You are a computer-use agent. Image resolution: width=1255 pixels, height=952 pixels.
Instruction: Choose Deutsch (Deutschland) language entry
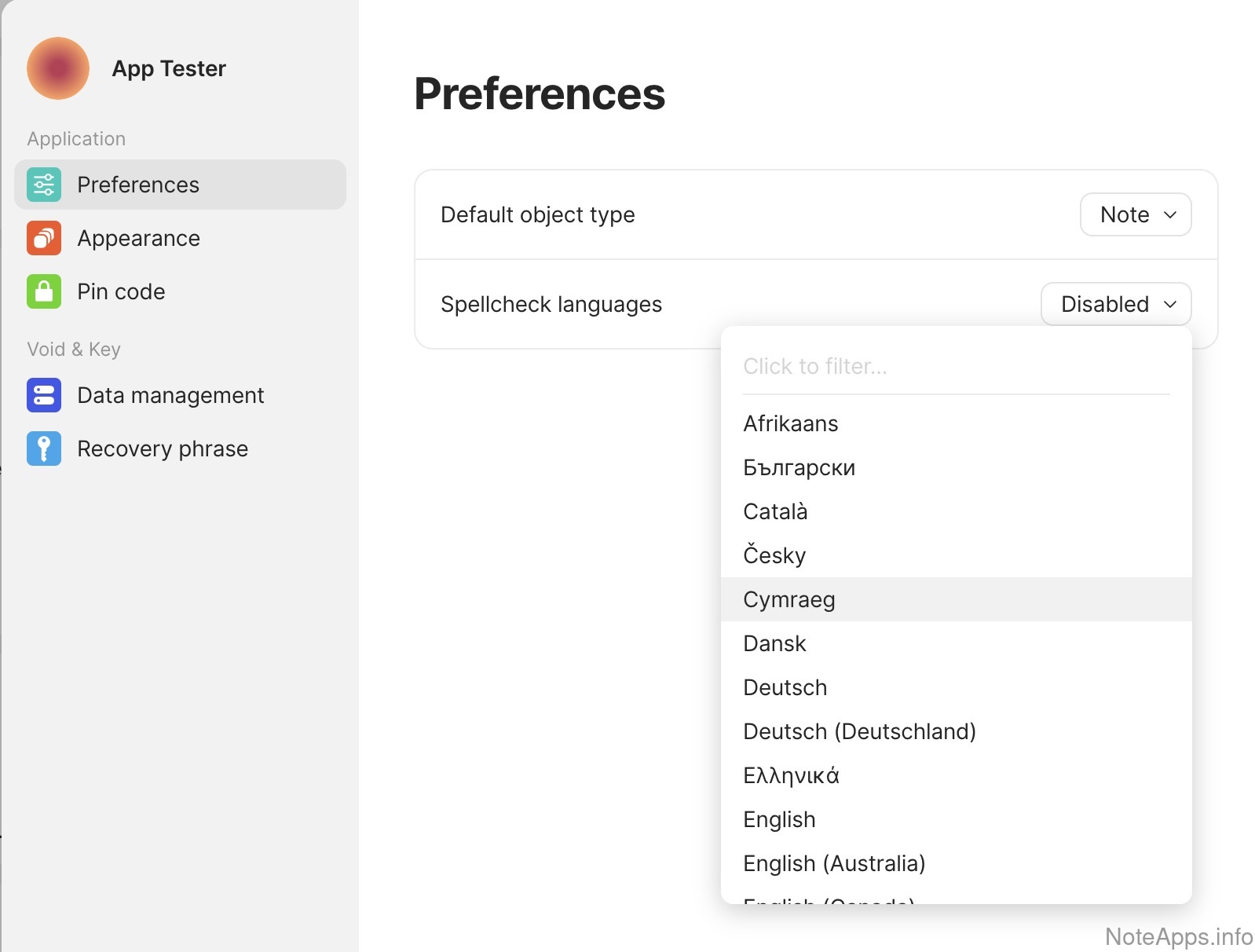point(859,731)
